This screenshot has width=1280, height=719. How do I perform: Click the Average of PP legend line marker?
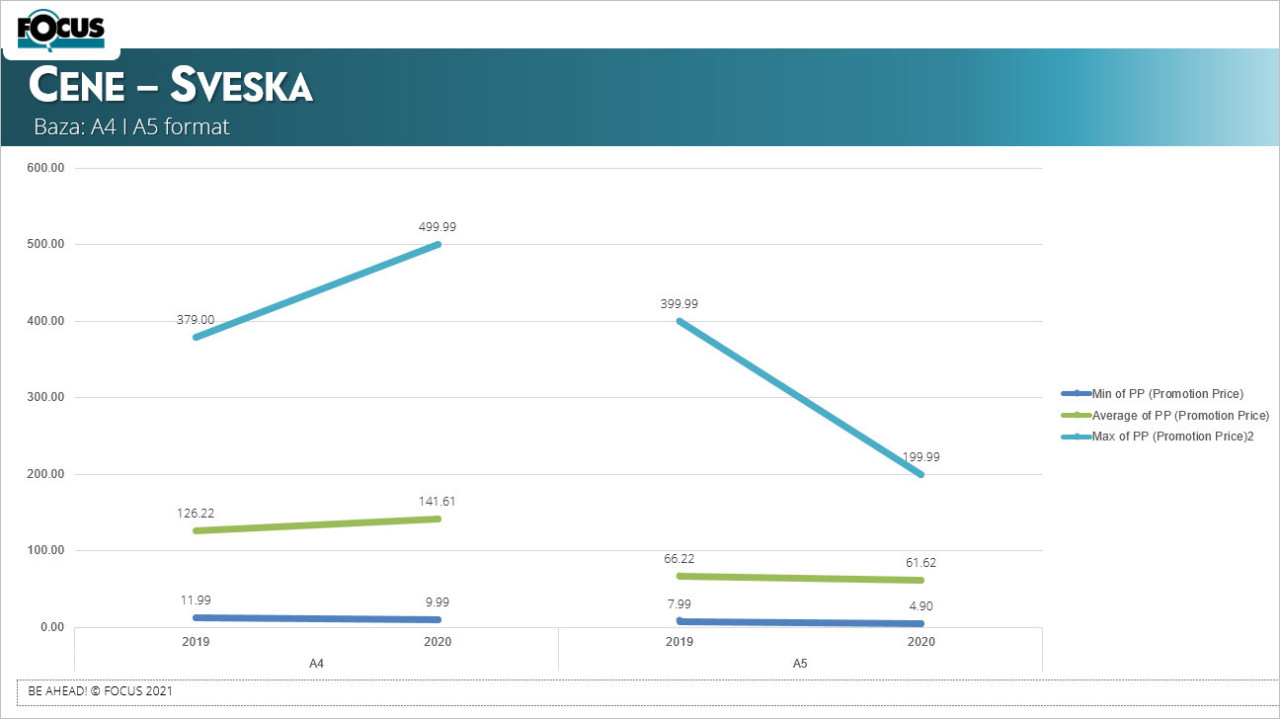coord(1076,415)
